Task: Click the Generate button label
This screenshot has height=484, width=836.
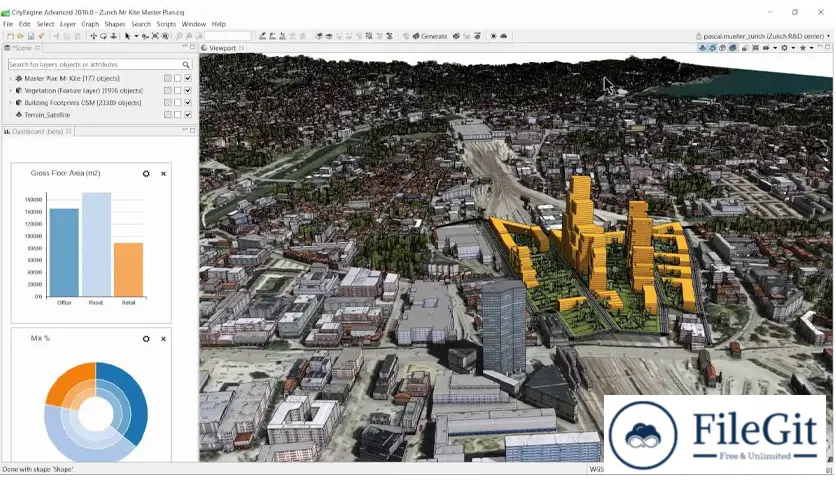Action: (434, 36)
